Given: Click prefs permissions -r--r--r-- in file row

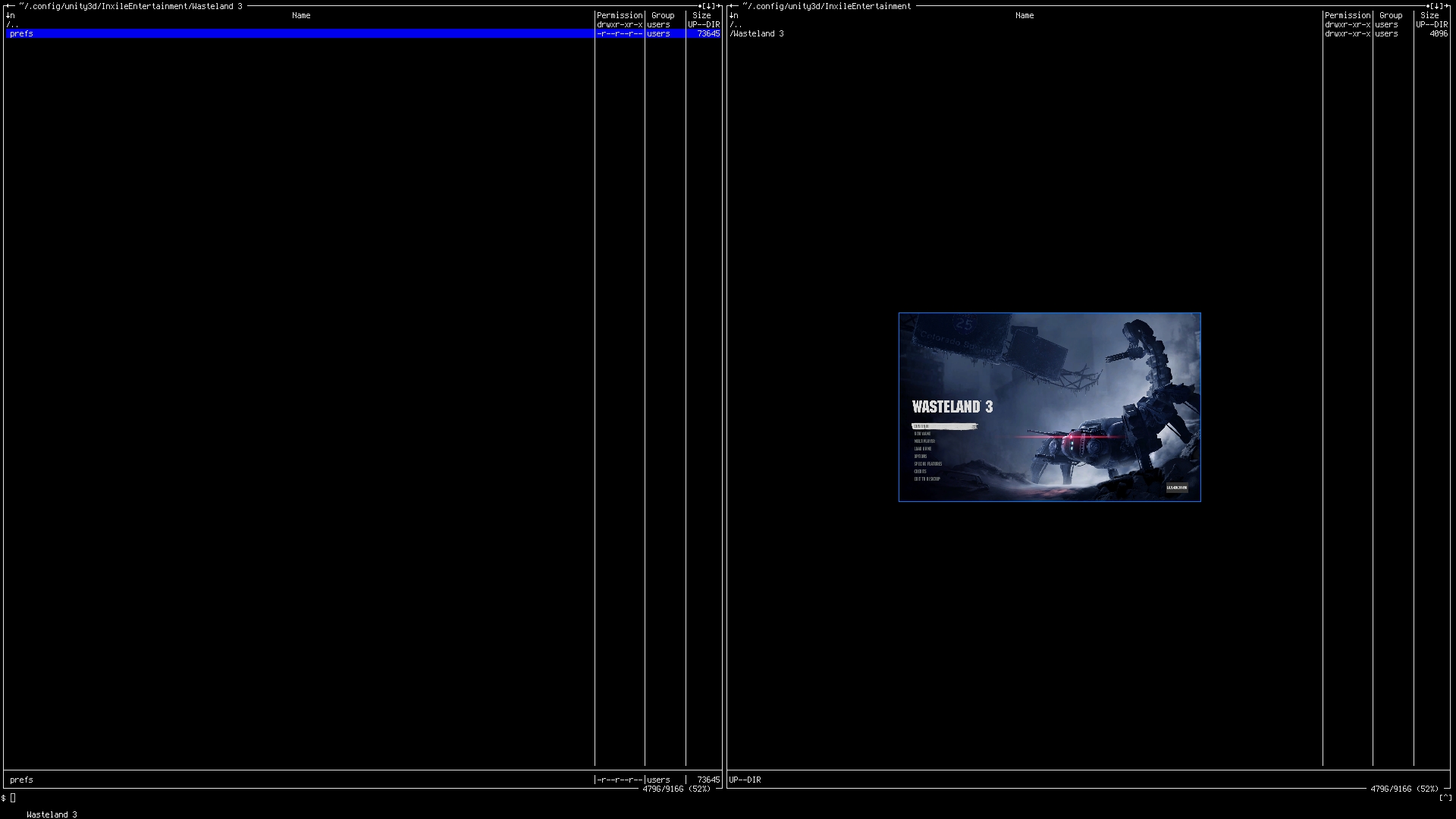Looking at the screenshot, I should pyautogui.click(x=620, y=33).
